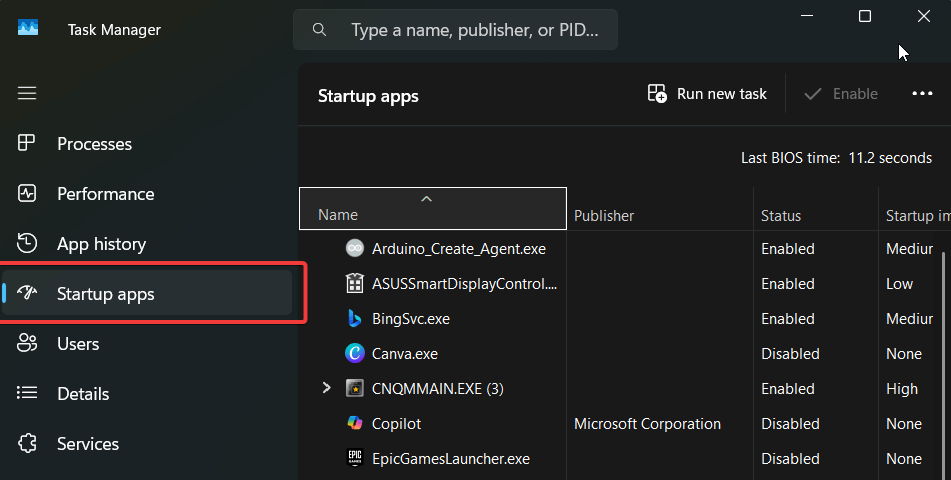
Task: Open the three-dot more options menu
Action: coord(922,93)
